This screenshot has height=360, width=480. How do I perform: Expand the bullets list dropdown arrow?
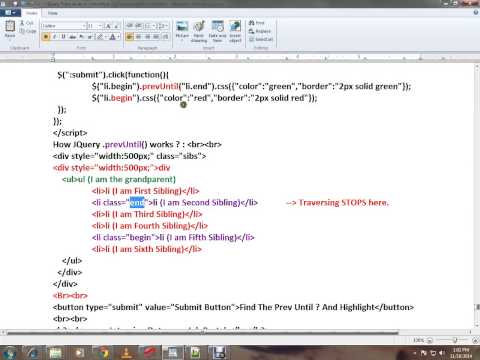(154, 26)
